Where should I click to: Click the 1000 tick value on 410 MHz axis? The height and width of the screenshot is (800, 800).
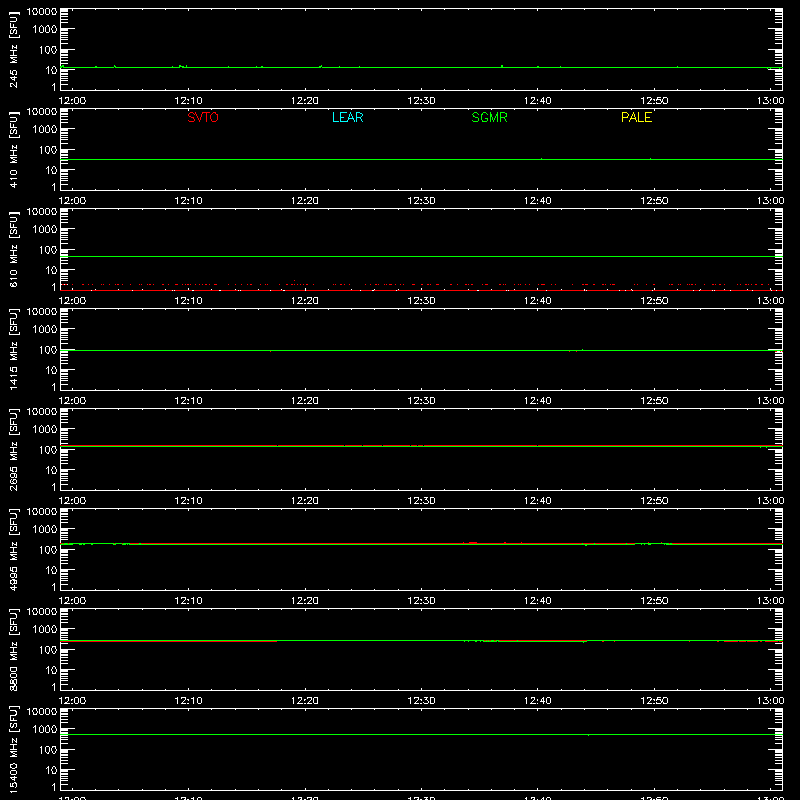click(x=45, y=130)
